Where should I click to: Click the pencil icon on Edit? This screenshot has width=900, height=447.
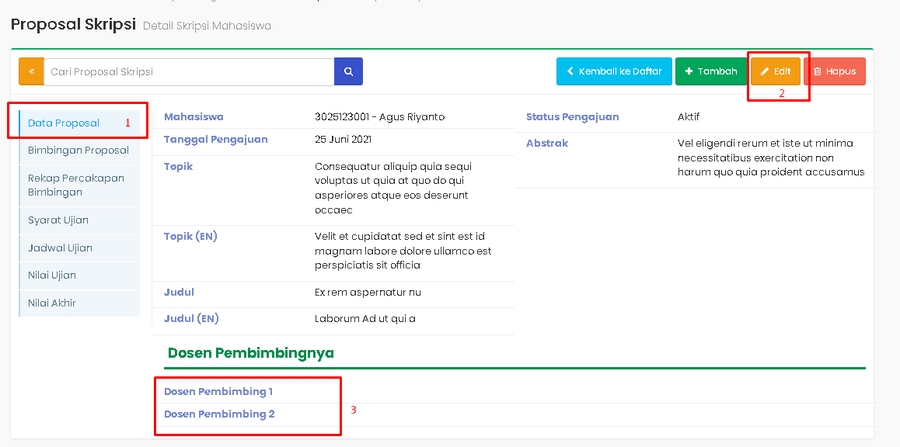tap(765, 72)
